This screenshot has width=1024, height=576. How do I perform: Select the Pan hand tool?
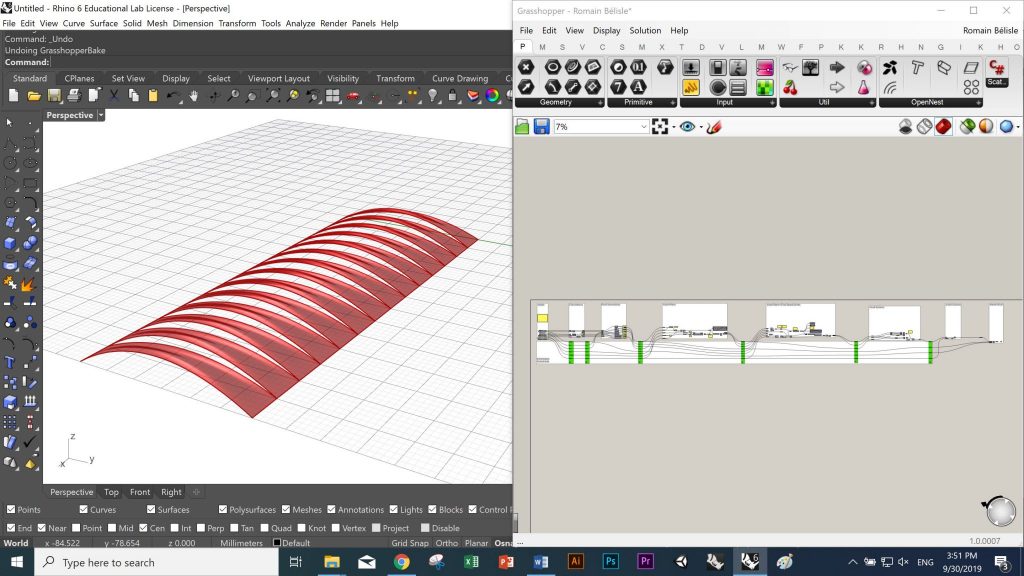tap(193, 96)
